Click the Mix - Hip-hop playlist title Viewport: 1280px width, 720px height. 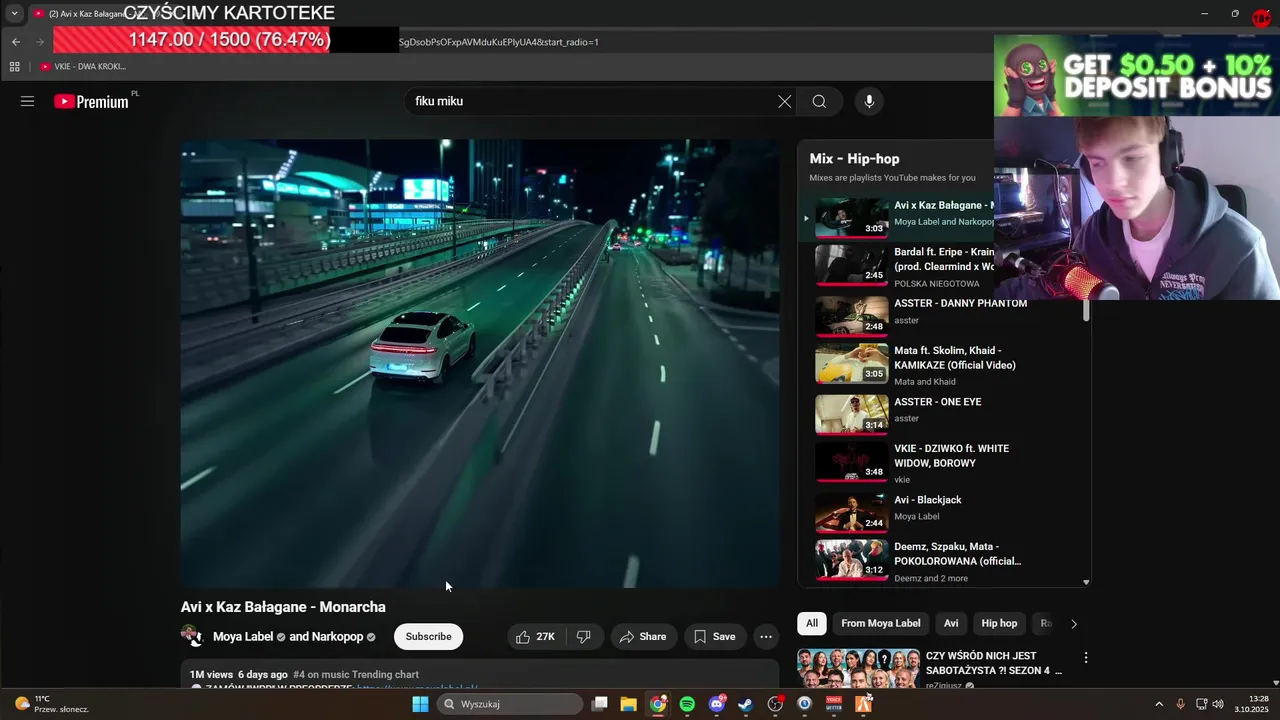[854, 159]
